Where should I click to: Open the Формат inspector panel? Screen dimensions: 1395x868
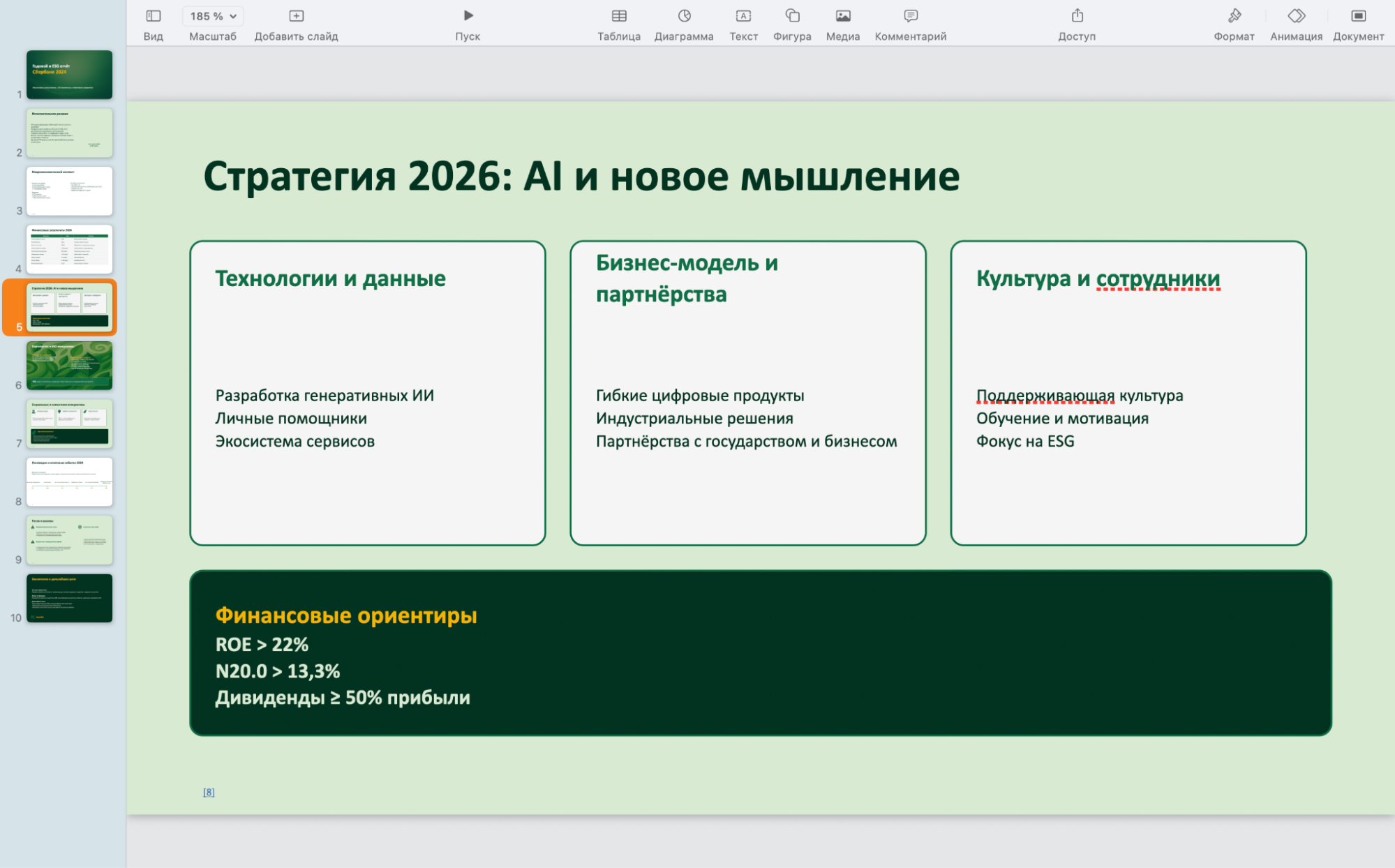click(1234, 15)
